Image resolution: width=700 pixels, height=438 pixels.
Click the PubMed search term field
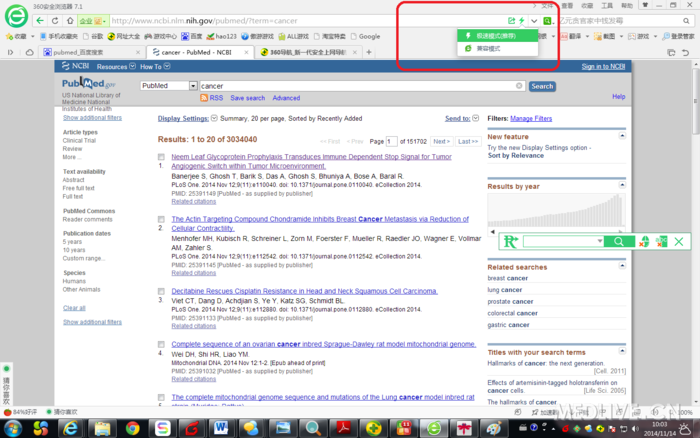pyautogui.click(x=362, y=86)
